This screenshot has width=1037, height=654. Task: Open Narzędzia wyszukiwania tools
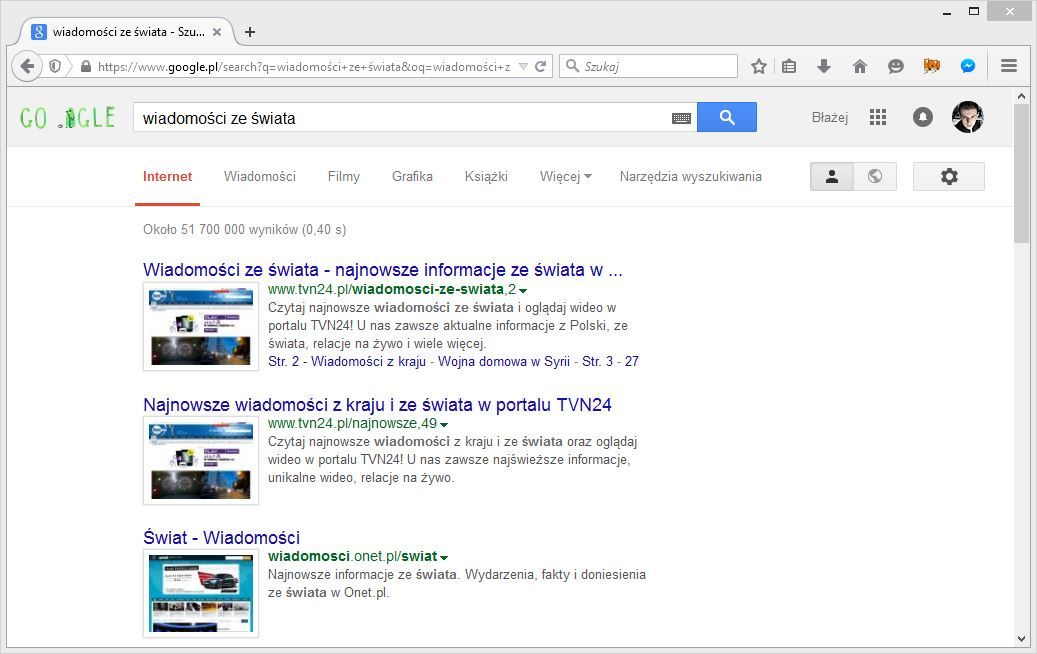point(690,177)
